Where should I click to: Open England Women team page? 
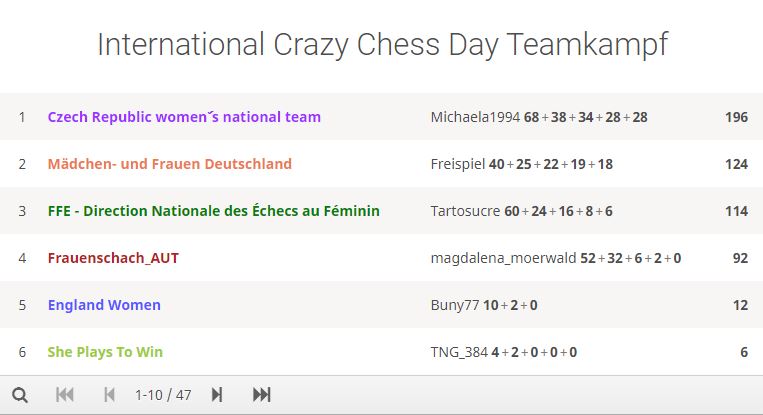tap(104, 305)
